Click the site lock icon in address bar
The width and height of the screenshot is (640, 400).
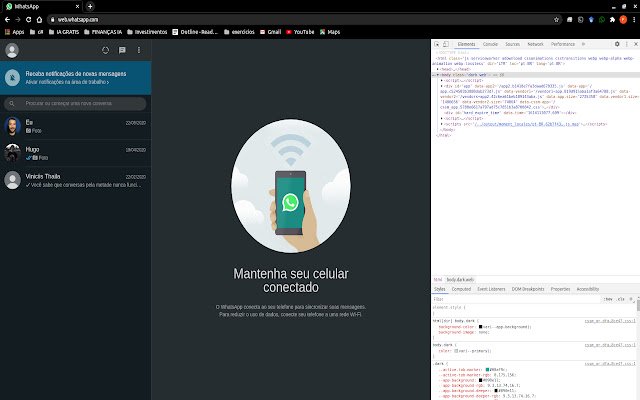pyautogui.click(x=52, y=20)
